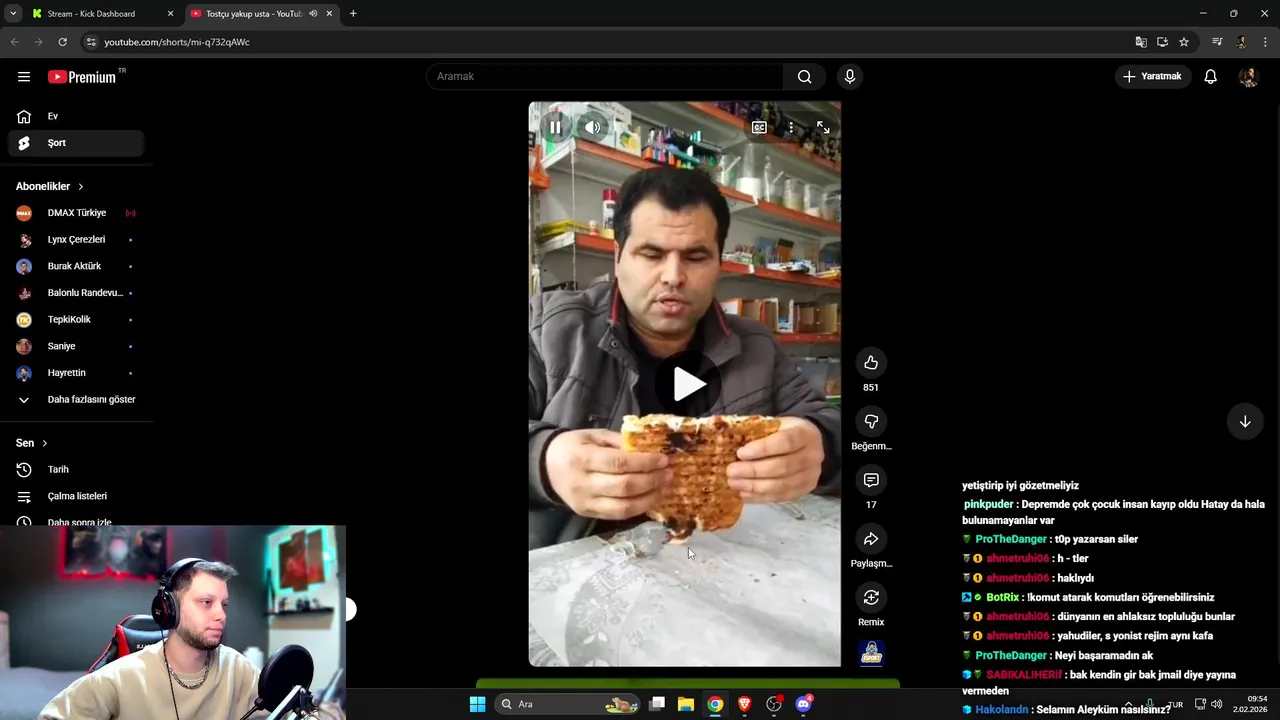The height and width of the screenshot is (720, 1280).
Task: Open the comments showing 17
Action: 871,481
